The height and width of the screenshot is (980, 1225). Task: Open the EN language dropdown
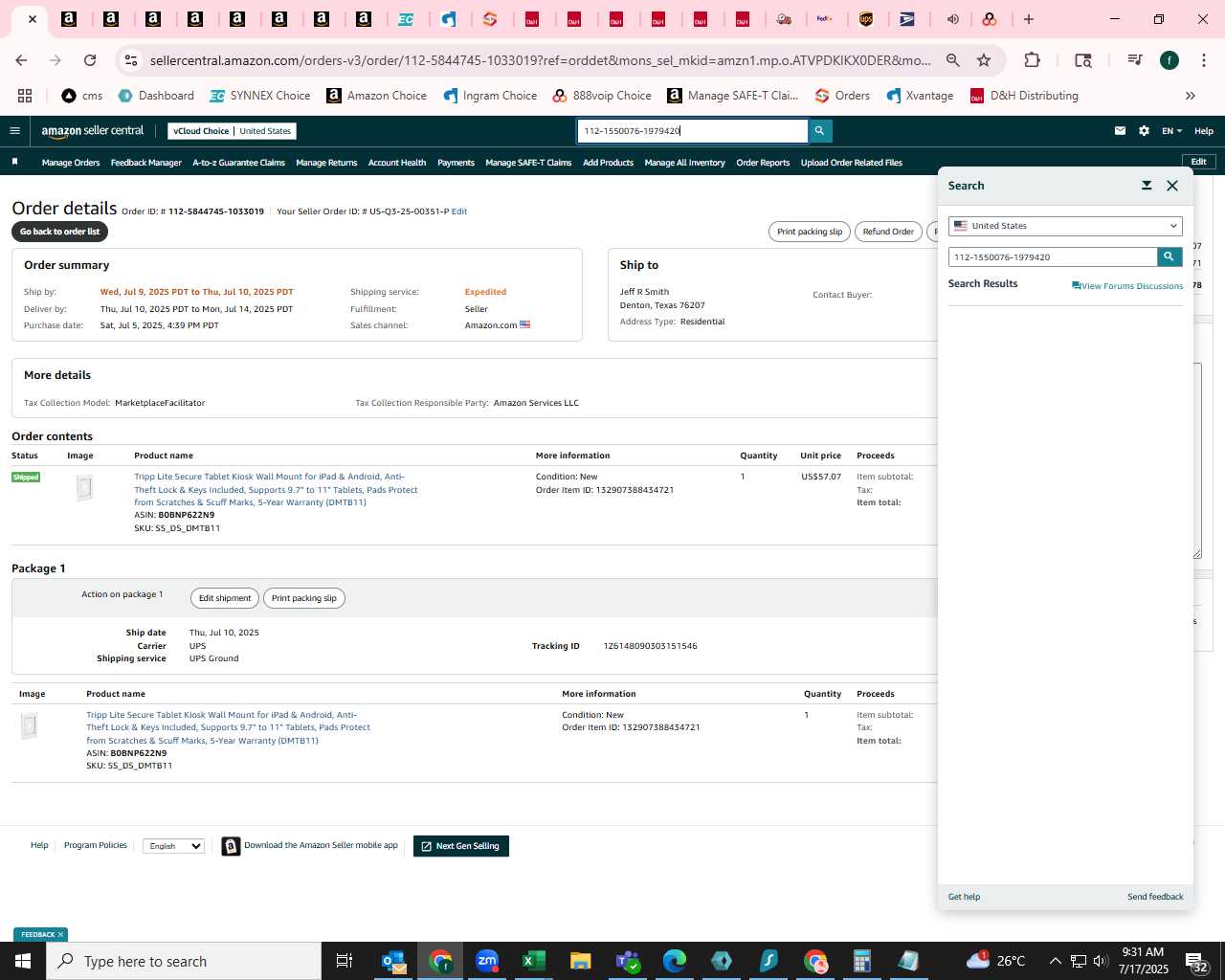[1172, 131]
